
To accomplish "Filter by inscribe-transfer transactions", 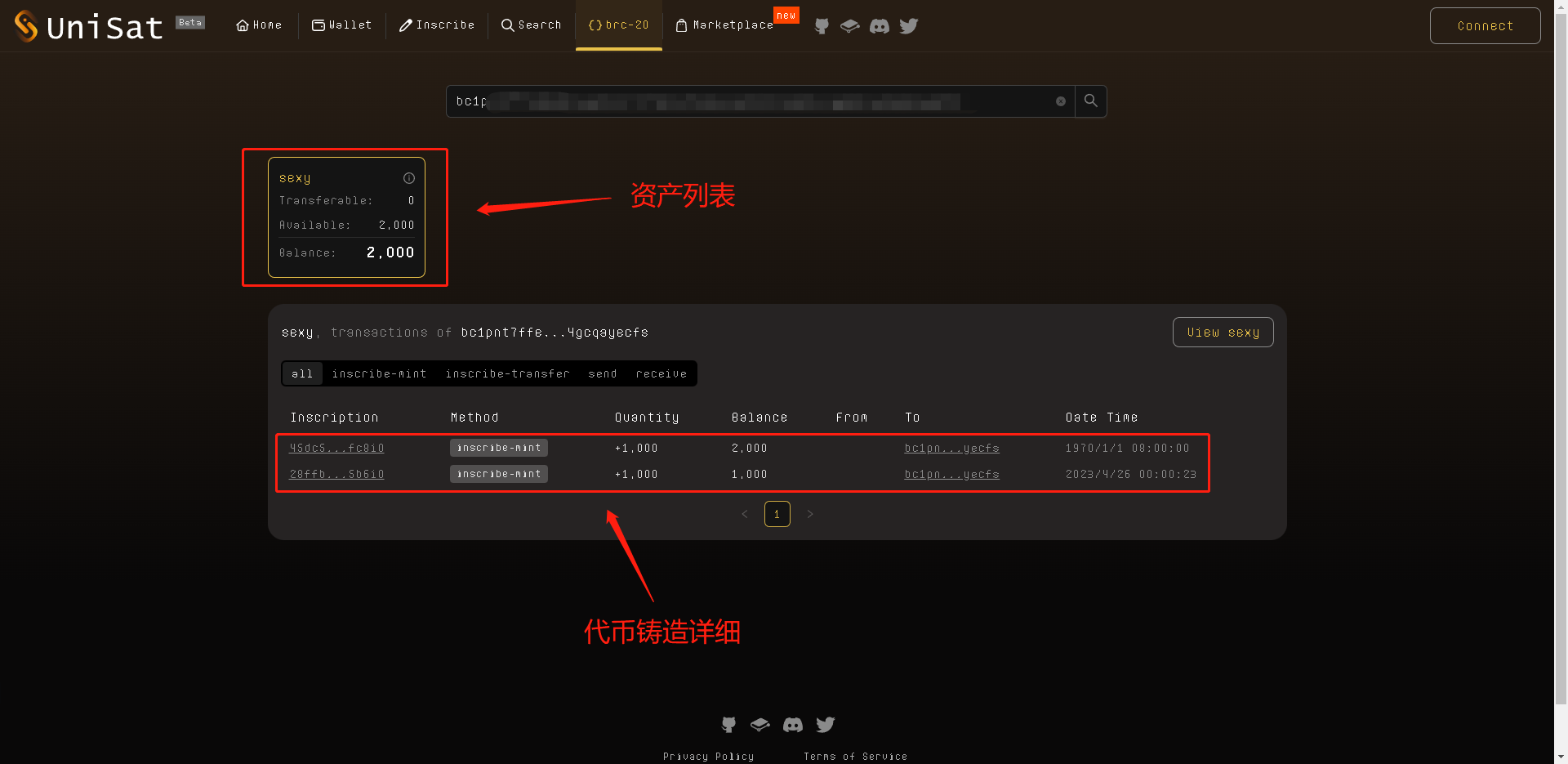I will click(507, 373).
